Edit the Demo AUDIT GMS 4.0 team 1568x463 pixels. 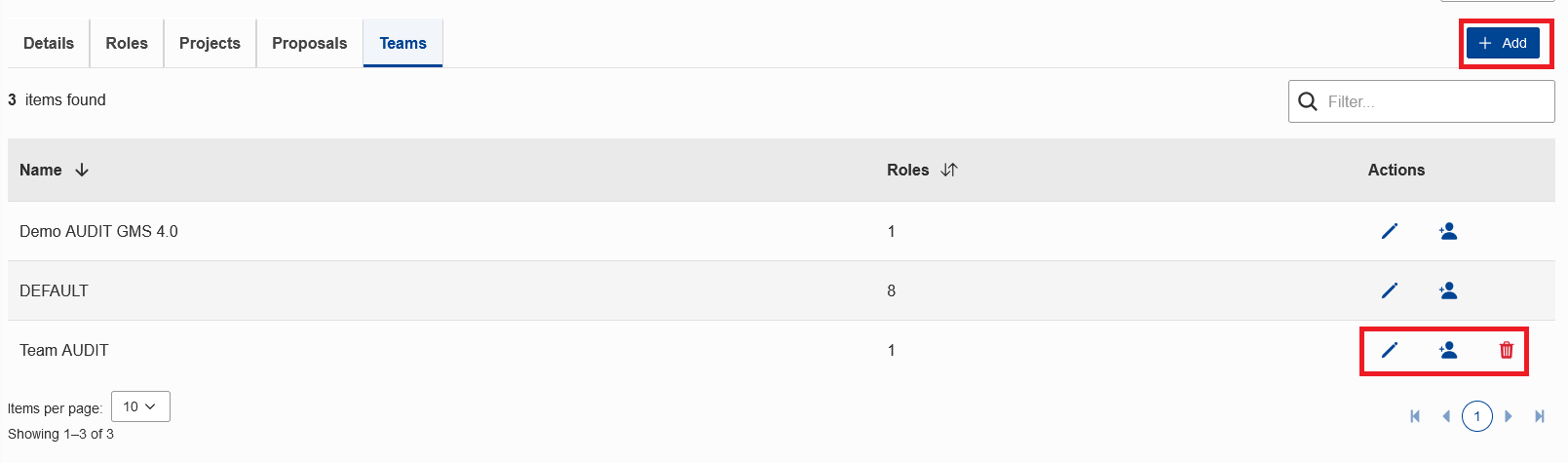(1390, 231)
